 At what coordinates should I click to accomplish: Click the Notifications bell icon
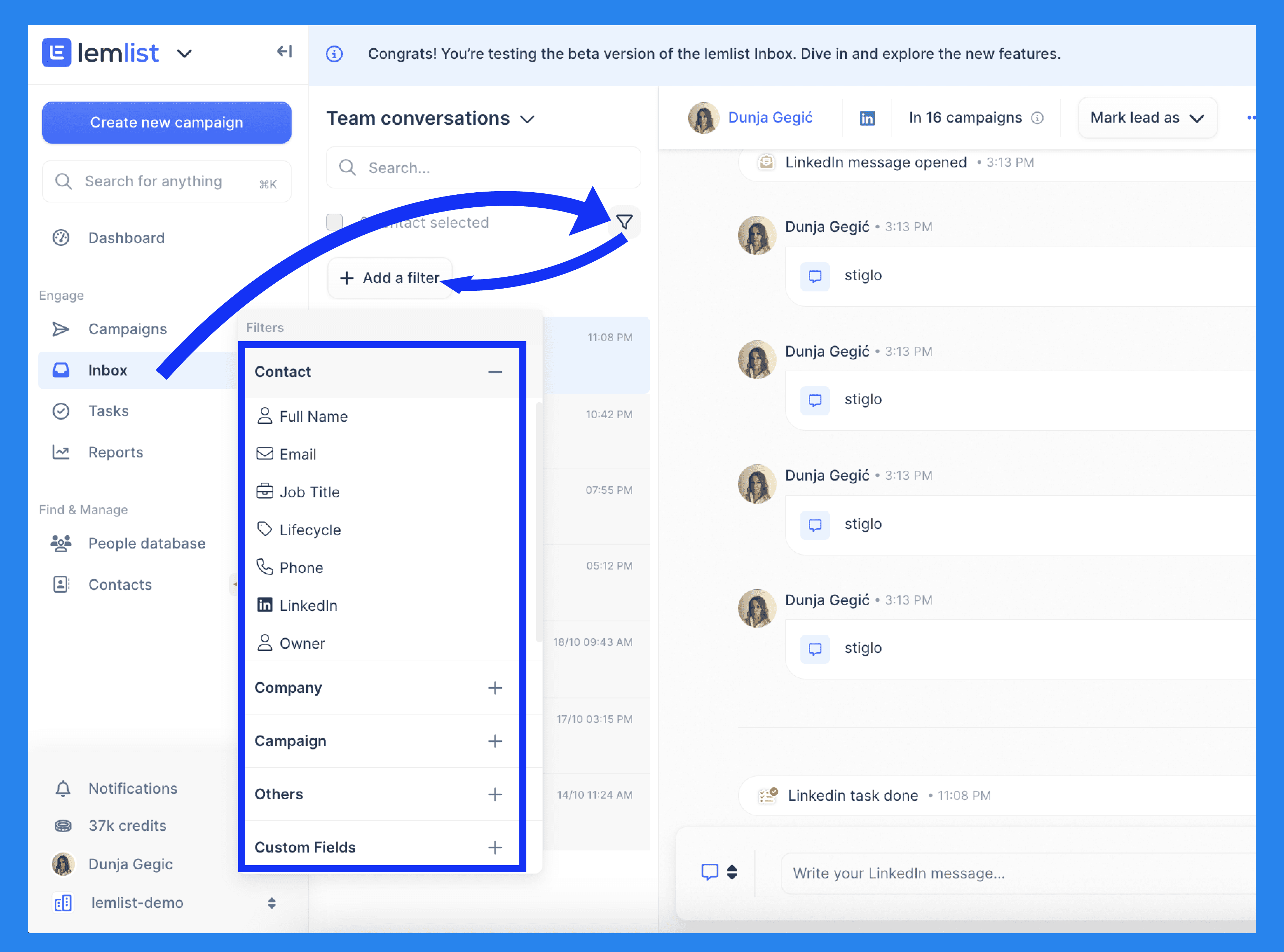(63, 789)
